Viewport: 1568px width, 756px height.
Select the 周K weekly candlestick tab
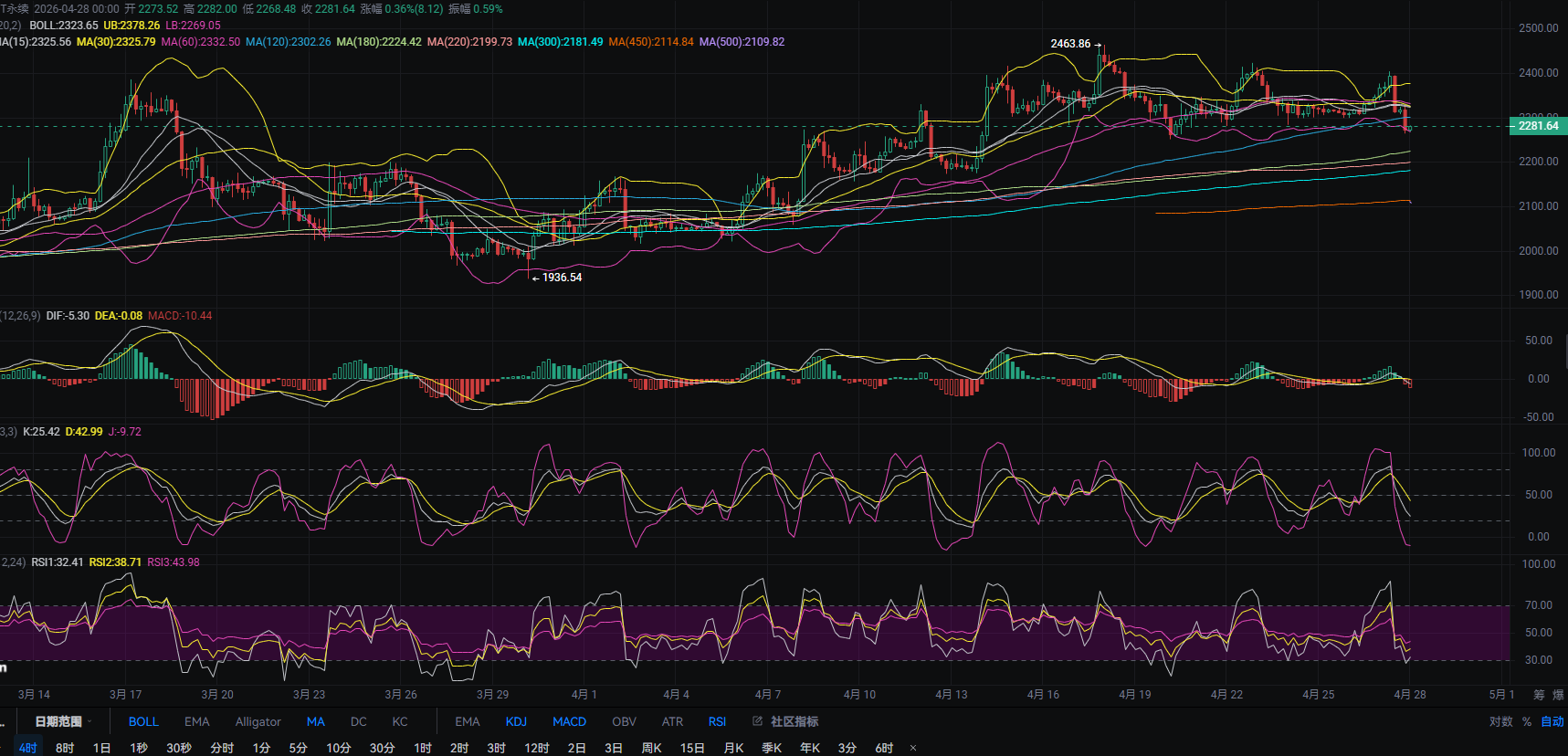tap(651, 748)
